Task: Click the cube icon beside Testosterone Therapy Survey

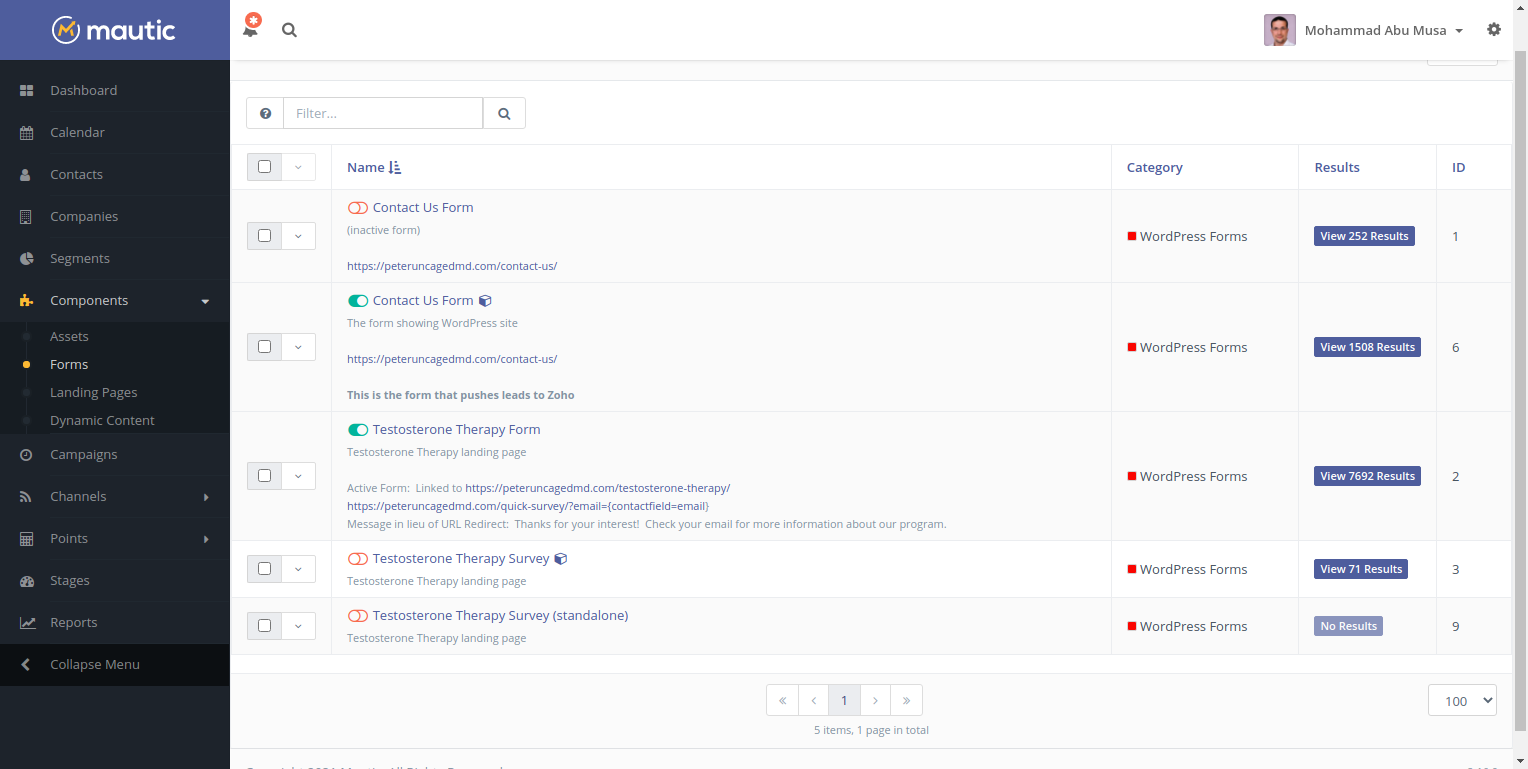Action: pyautogui.click(x=561, y=558)
